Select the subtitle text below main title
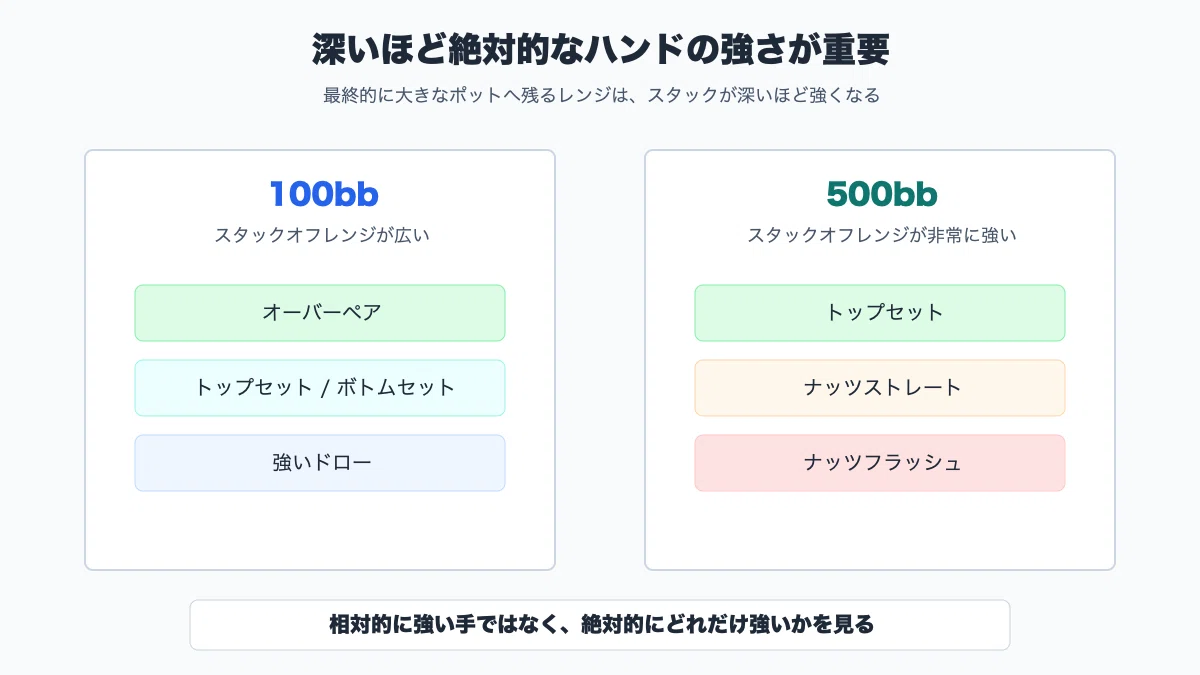 point(601,96)
